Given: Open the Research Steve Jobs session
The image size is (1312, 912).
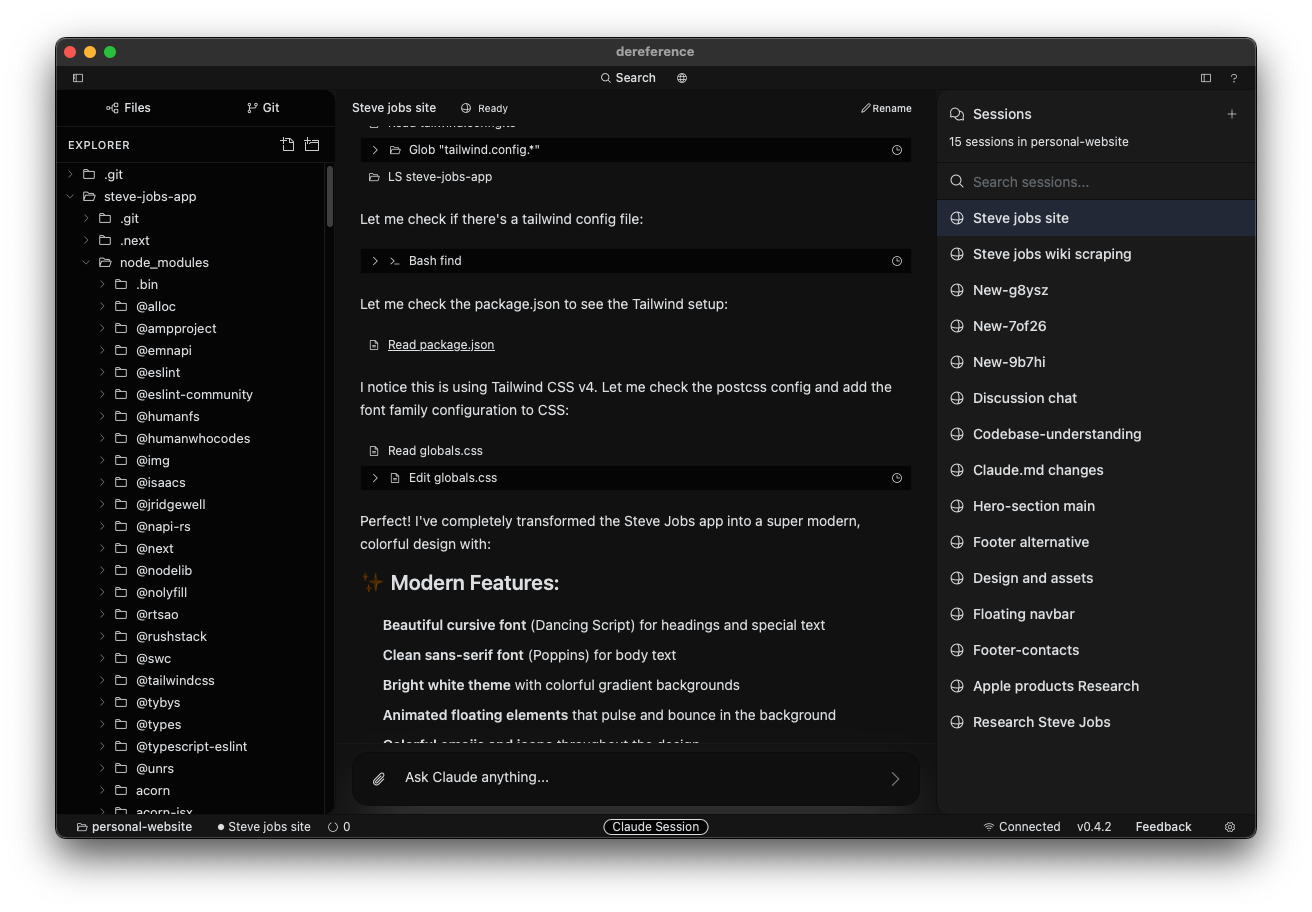Looking at the screenshot, I should (x=1096, y=722).
